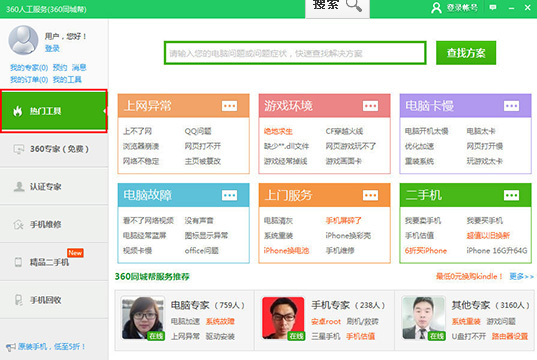The height and width of the screenshot is (360, 537).
Task: Select 上不了网 under 上网异常
Action: [137, 131]
